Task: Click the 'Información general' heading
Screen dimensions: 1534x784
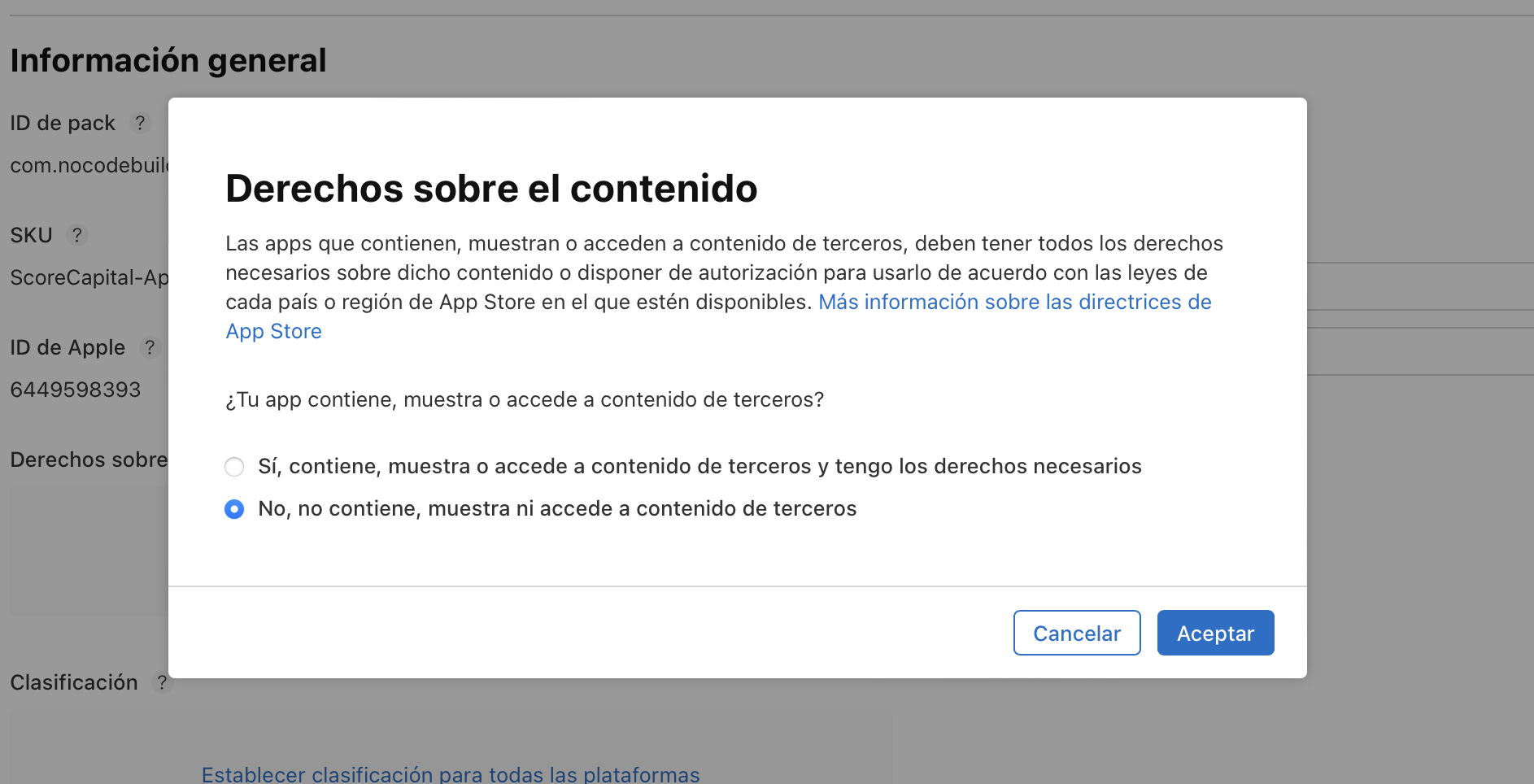Action: pos(168,60)
